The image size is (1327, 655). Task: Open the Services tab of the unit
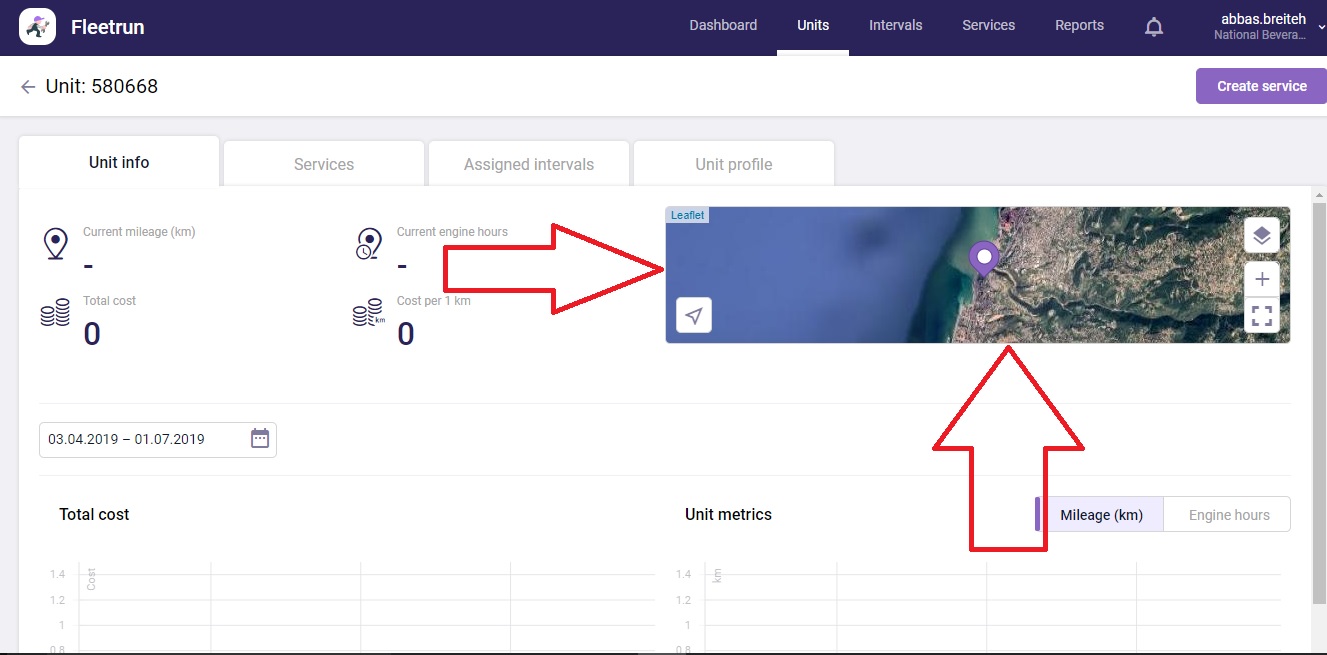click(323, 164)
